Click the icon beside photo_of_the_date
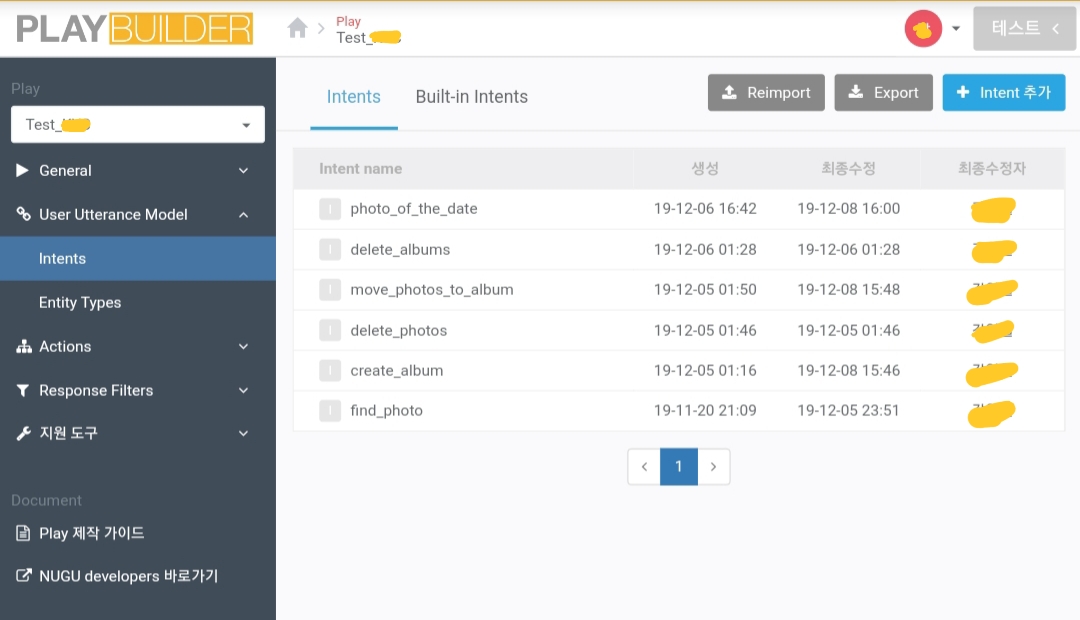The width and height of the screenshot is (1080, 620). (330, 209)
